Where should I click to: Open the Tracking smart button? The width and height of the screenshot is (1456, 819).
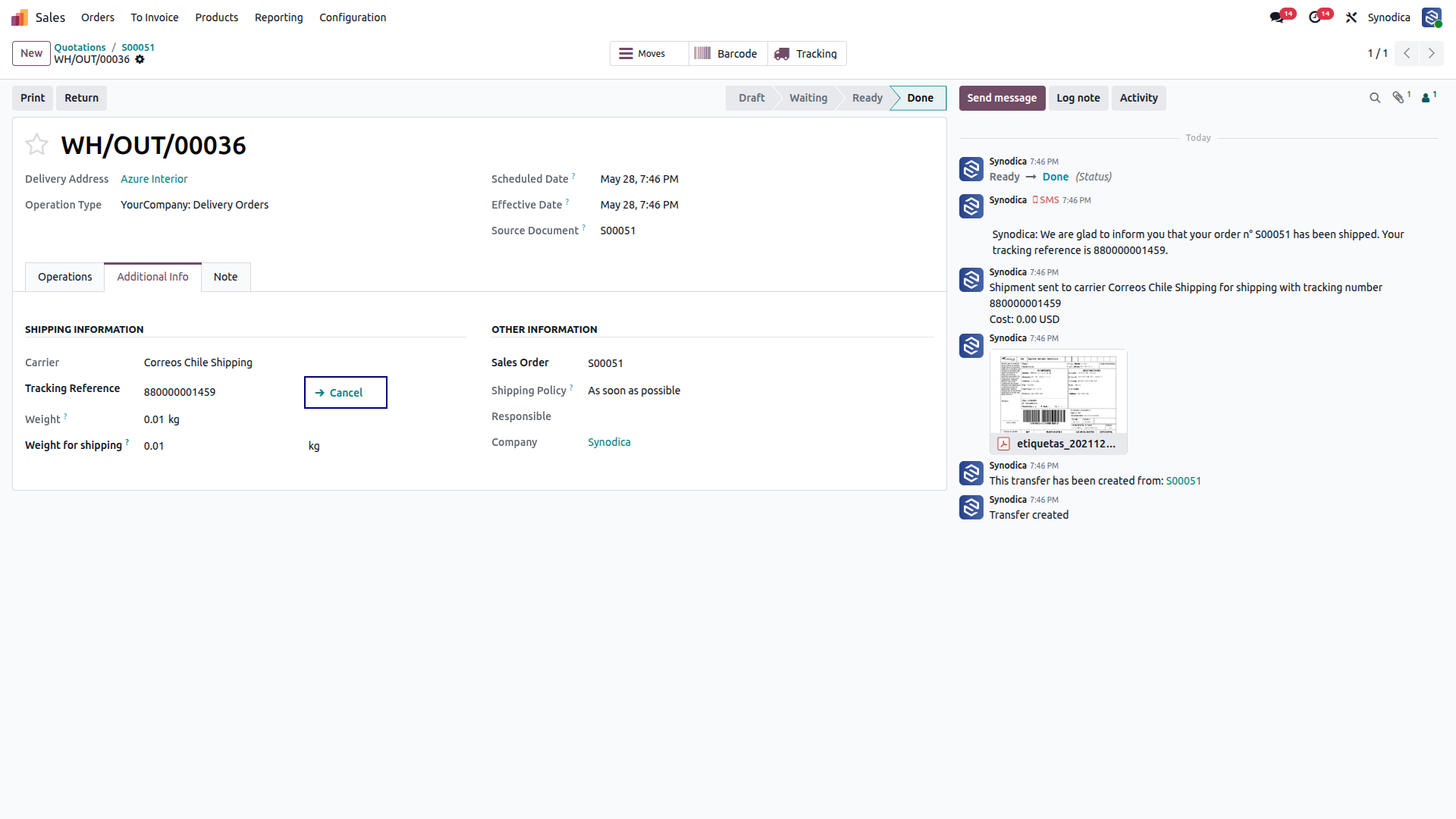[807, 54]
